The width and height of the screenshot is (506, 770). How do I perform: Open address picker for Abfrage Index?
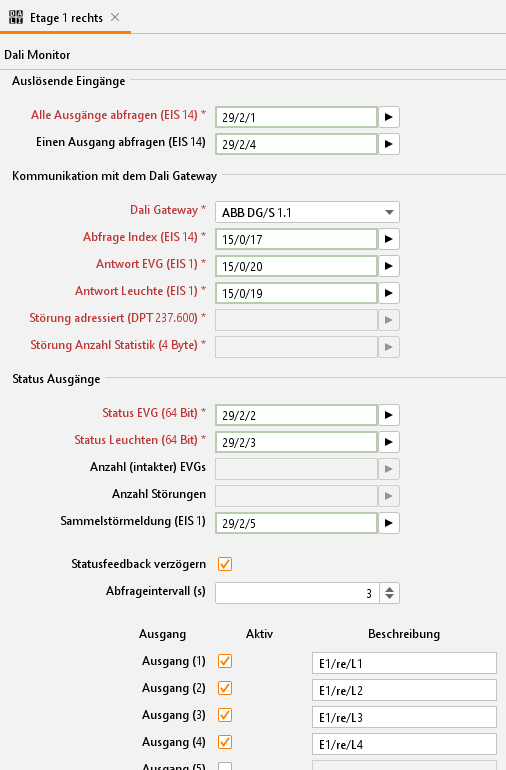pyautogui.click(x=389, y=239)
